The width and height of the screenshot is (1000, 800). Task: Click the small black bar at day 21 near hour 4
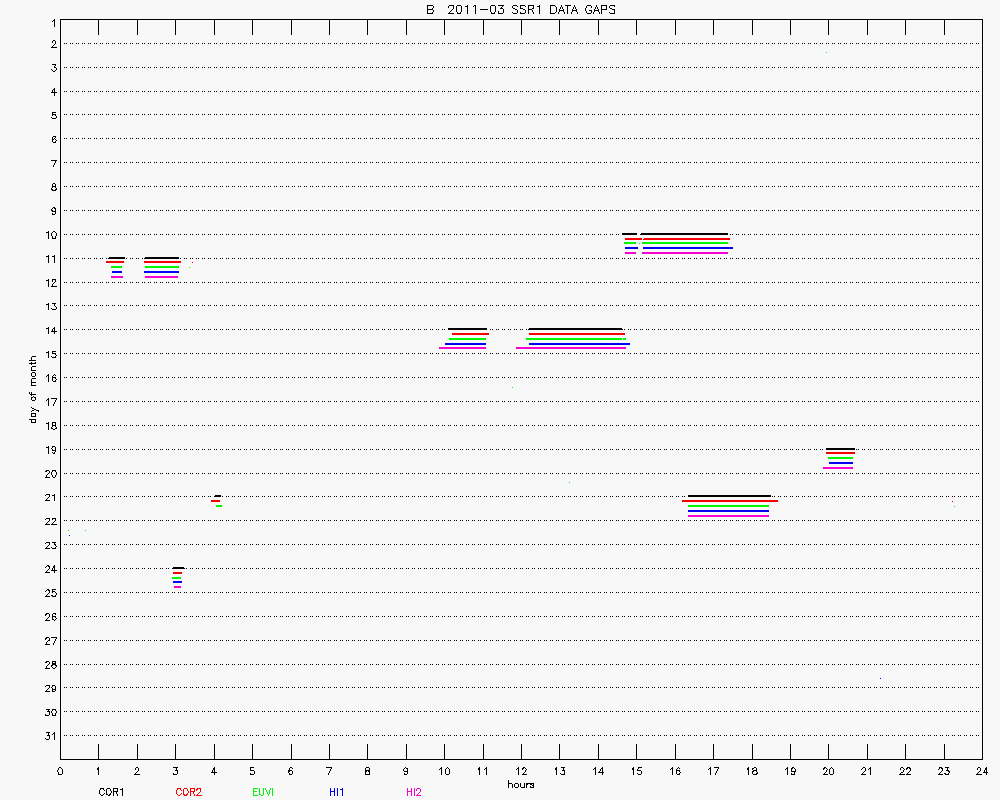tap(217, 496)
